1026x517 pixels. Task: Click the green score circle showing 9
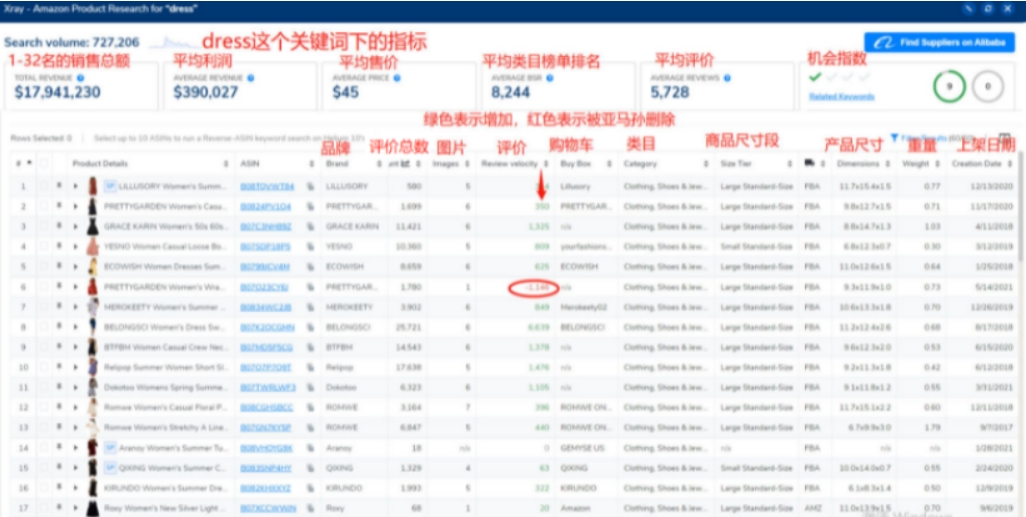pos(949,86)
